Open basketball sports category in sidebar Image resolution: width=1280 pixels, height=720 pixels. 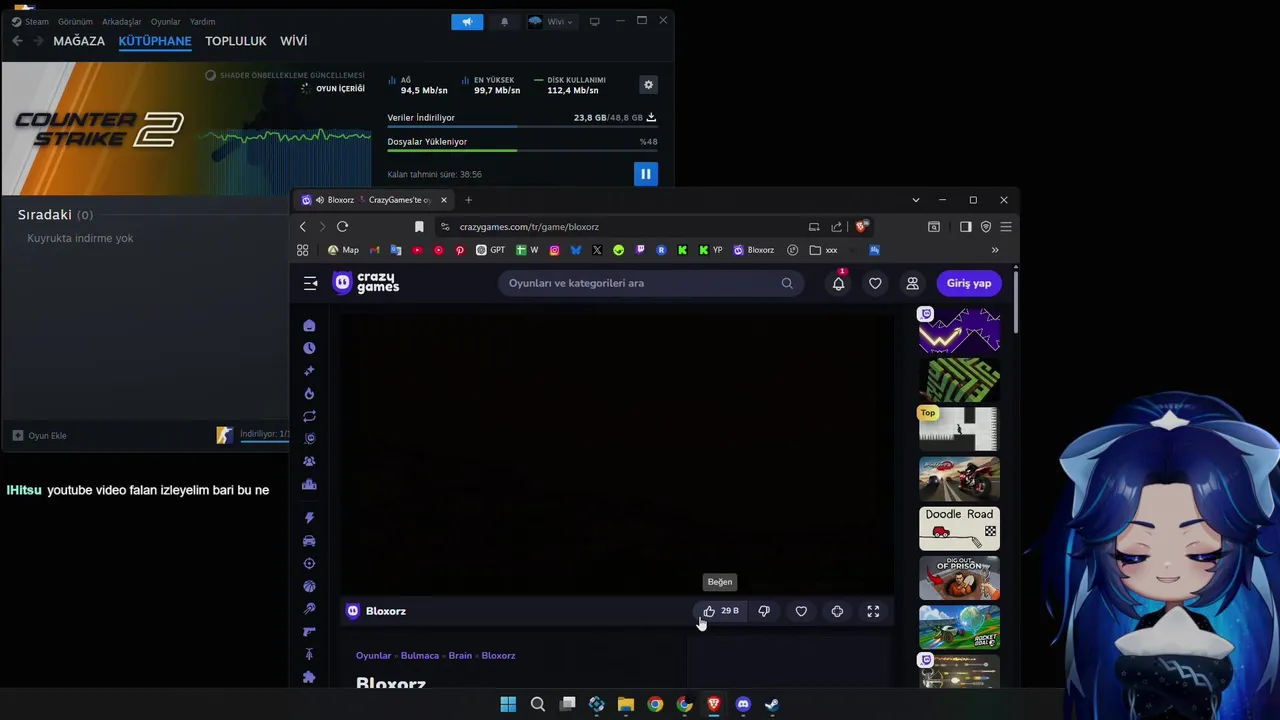point(309,586)
